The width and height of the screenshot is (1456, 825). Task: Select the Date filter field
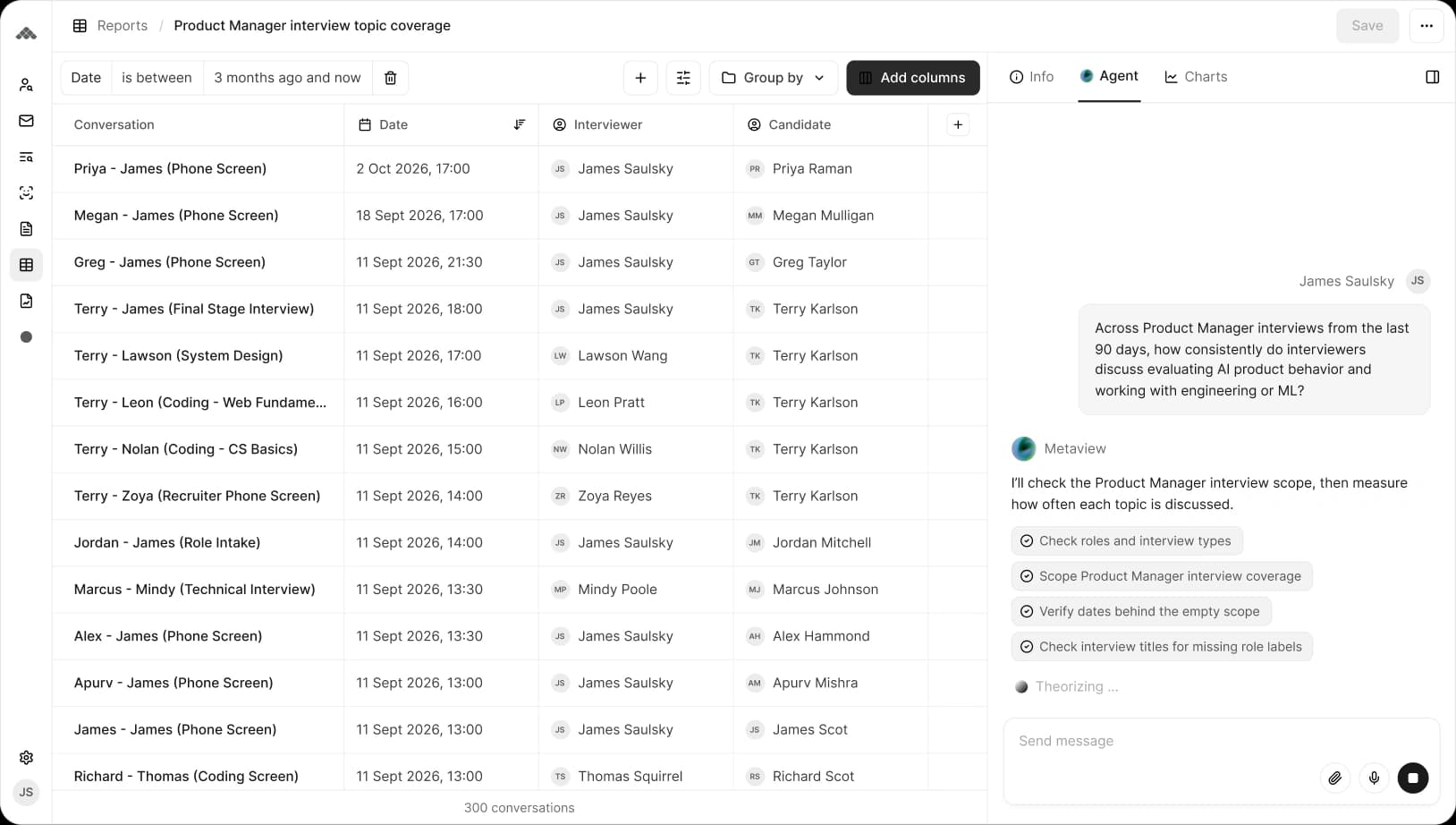86,78
